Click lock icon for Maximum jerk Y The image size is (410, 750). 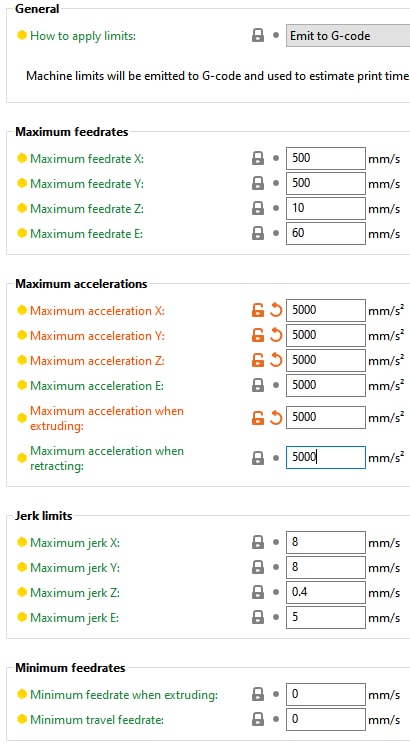click(258, 567)
